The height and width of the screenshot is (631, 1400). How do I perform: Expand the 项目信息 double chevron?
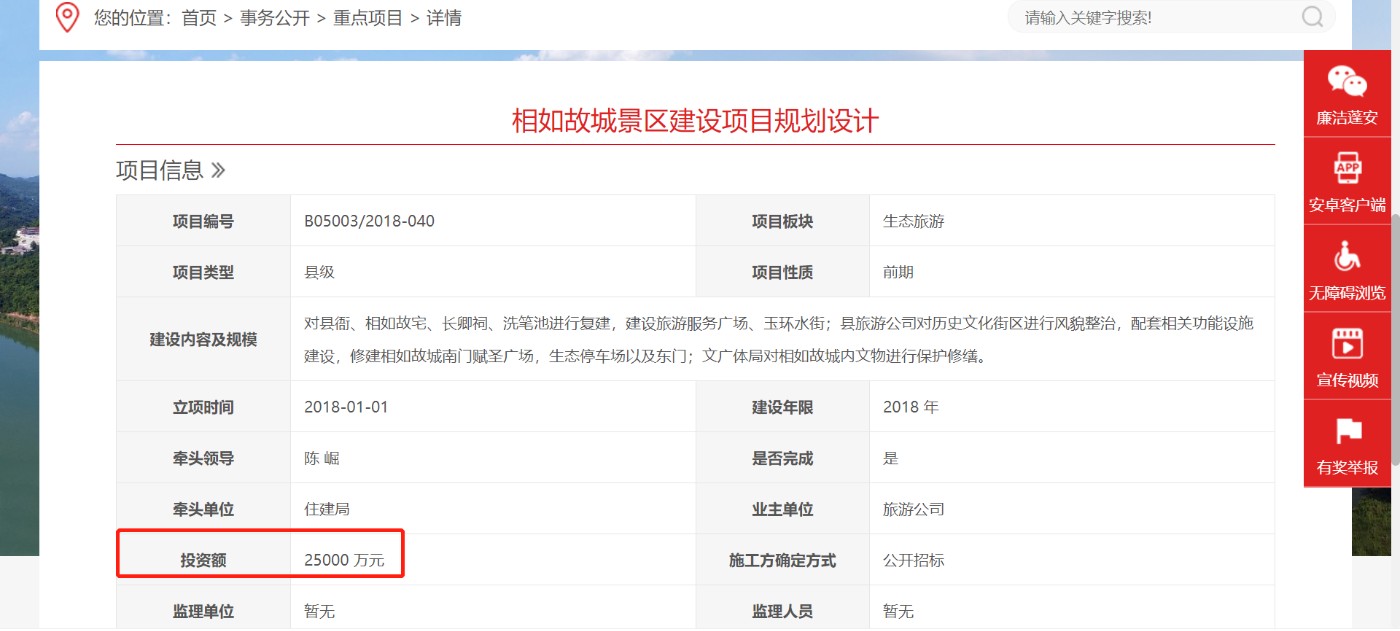point(218,171)
